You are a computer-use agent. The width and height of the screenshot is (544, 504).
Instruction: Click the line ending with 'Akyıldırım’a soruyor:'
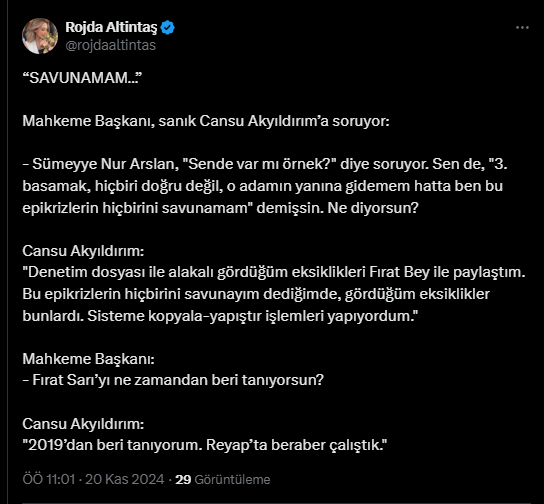point(206,121)
